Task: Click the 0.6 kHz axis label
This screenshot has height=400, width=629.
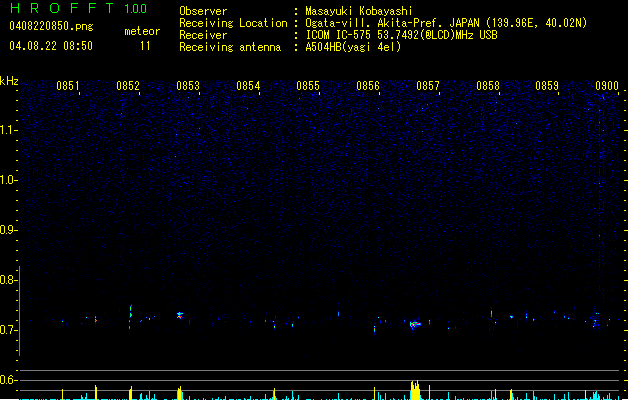Action: point(8,380)
